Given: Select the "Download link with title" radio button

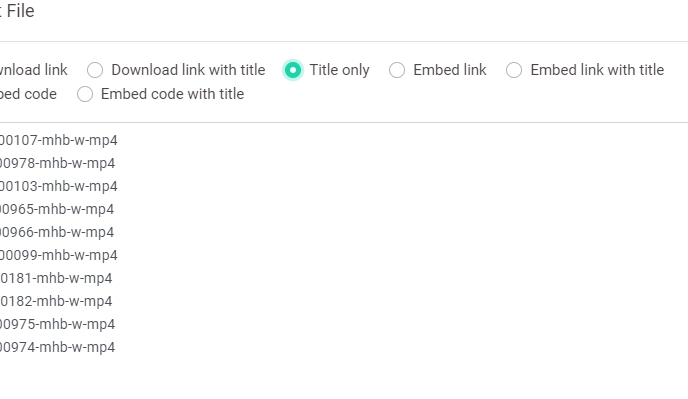Looking at the screenshot, I should (95, 70).
